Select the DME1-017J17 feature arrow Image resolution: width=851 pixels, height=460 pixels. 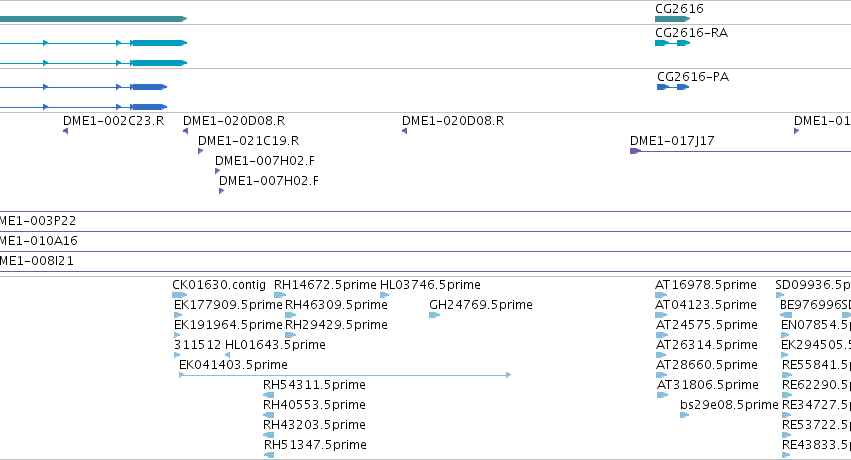point(636,151)
